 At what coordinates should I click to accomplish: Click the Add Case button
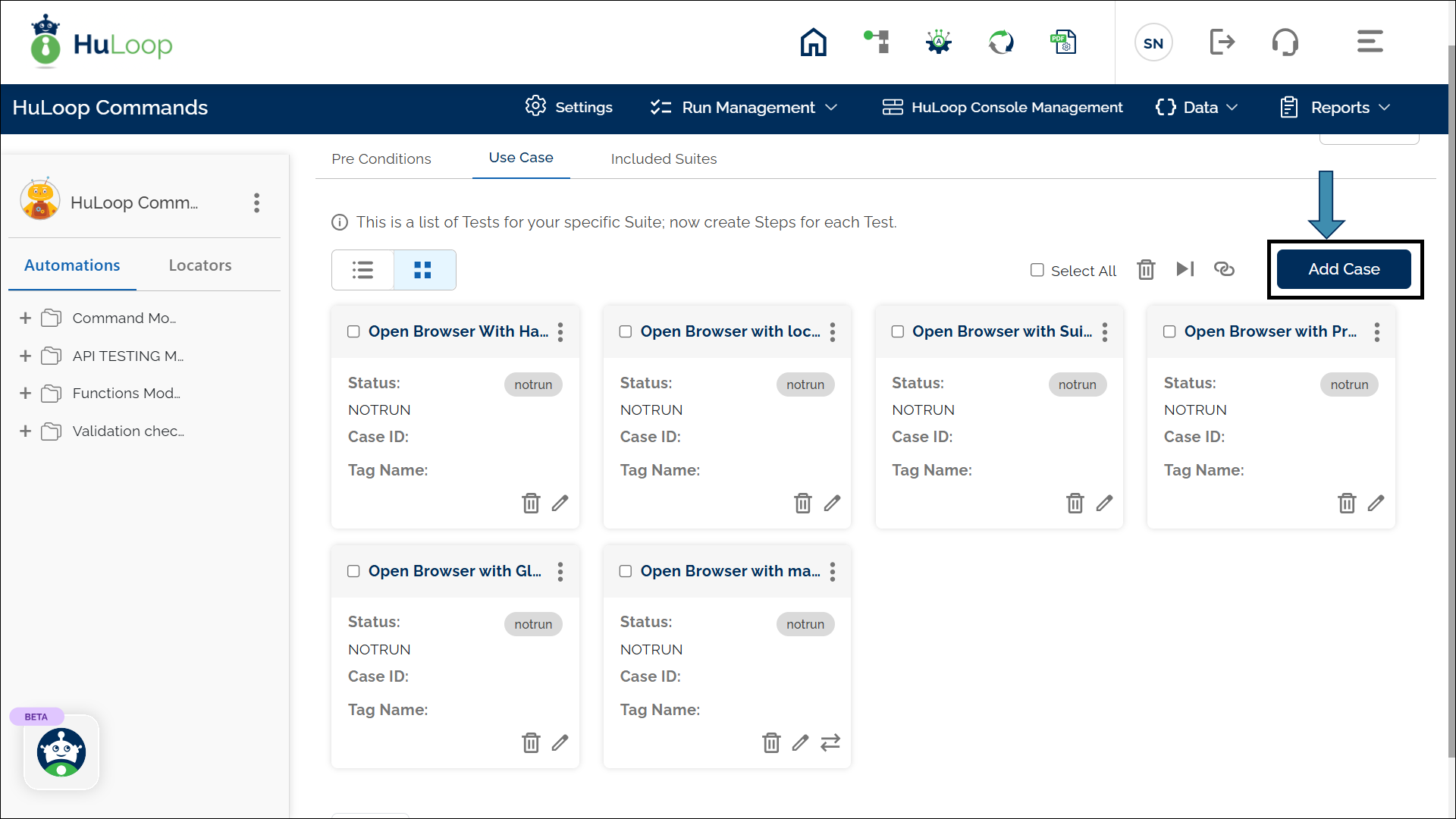[x=1343, y=269]
